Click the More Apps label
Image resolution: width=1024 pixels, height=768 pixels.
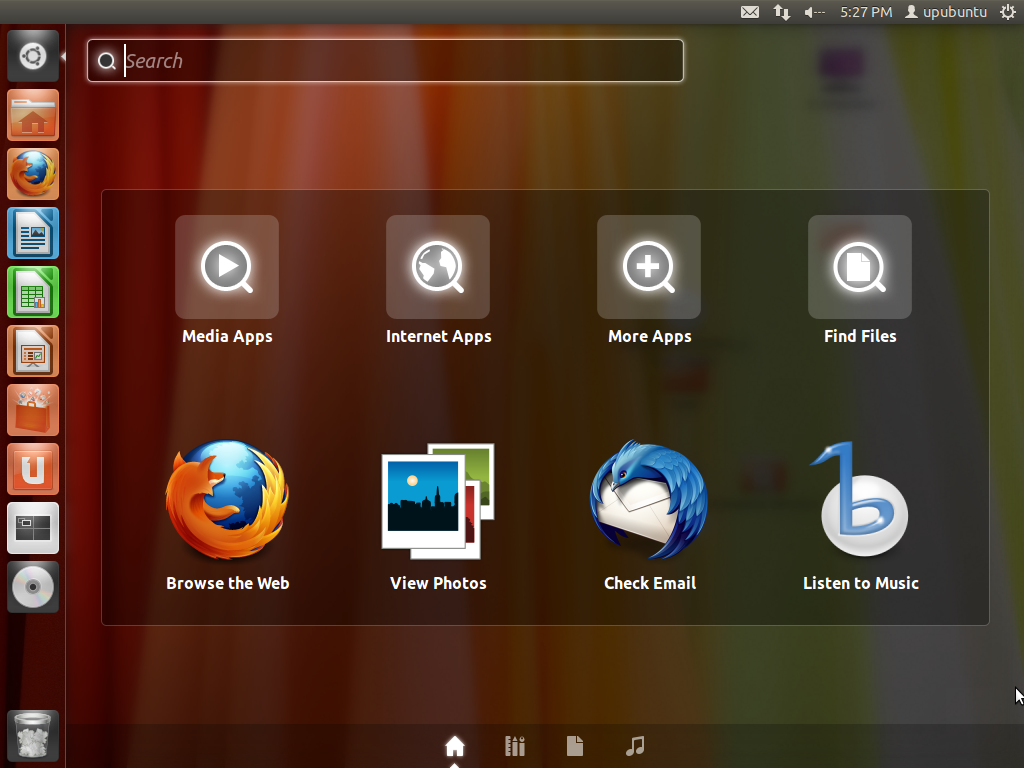point(649,336)
